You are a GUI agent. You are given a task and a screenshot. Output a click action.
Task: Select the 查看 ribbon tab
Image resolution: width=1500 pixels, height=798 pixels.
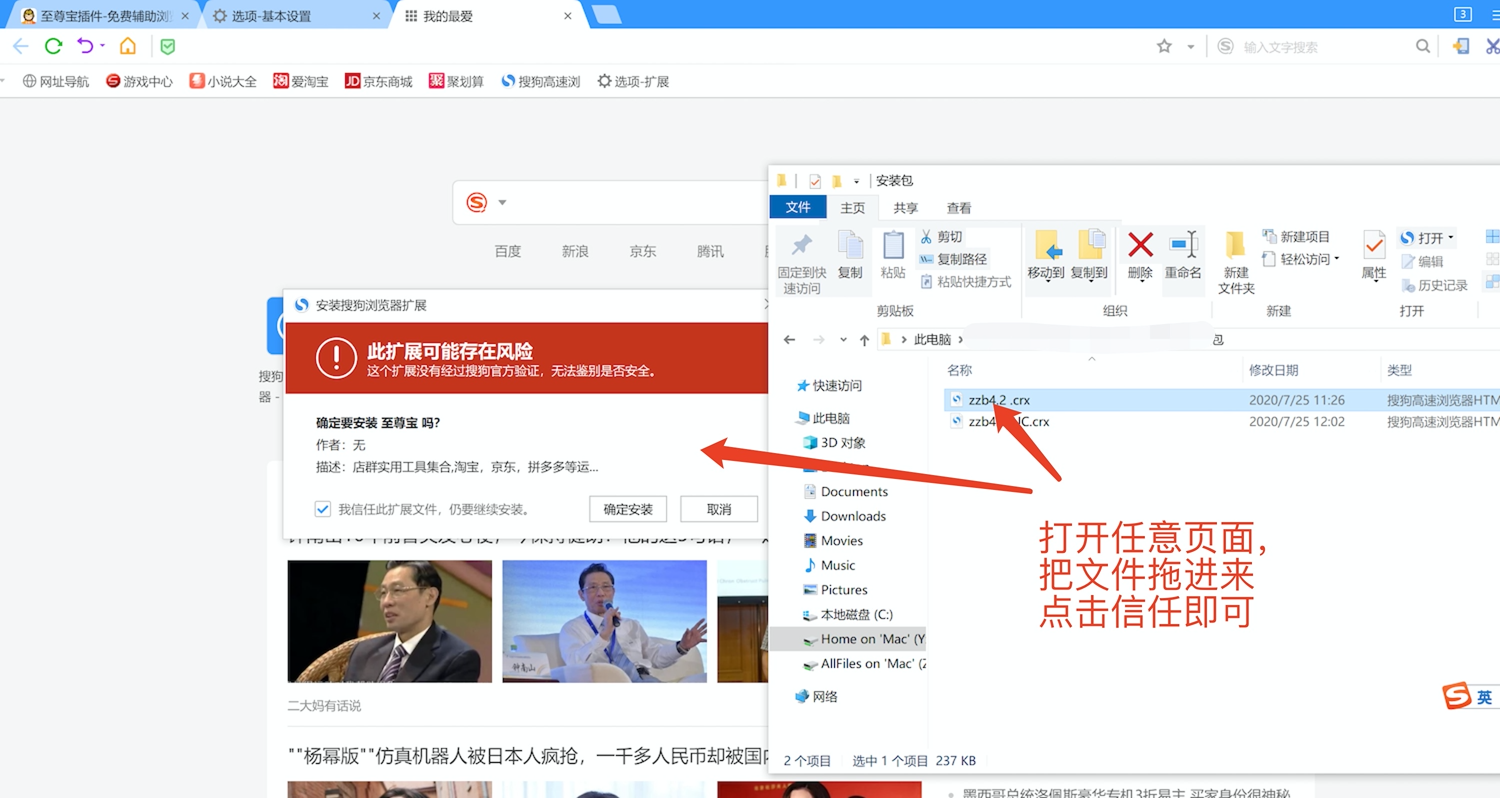tap(959, 208)
